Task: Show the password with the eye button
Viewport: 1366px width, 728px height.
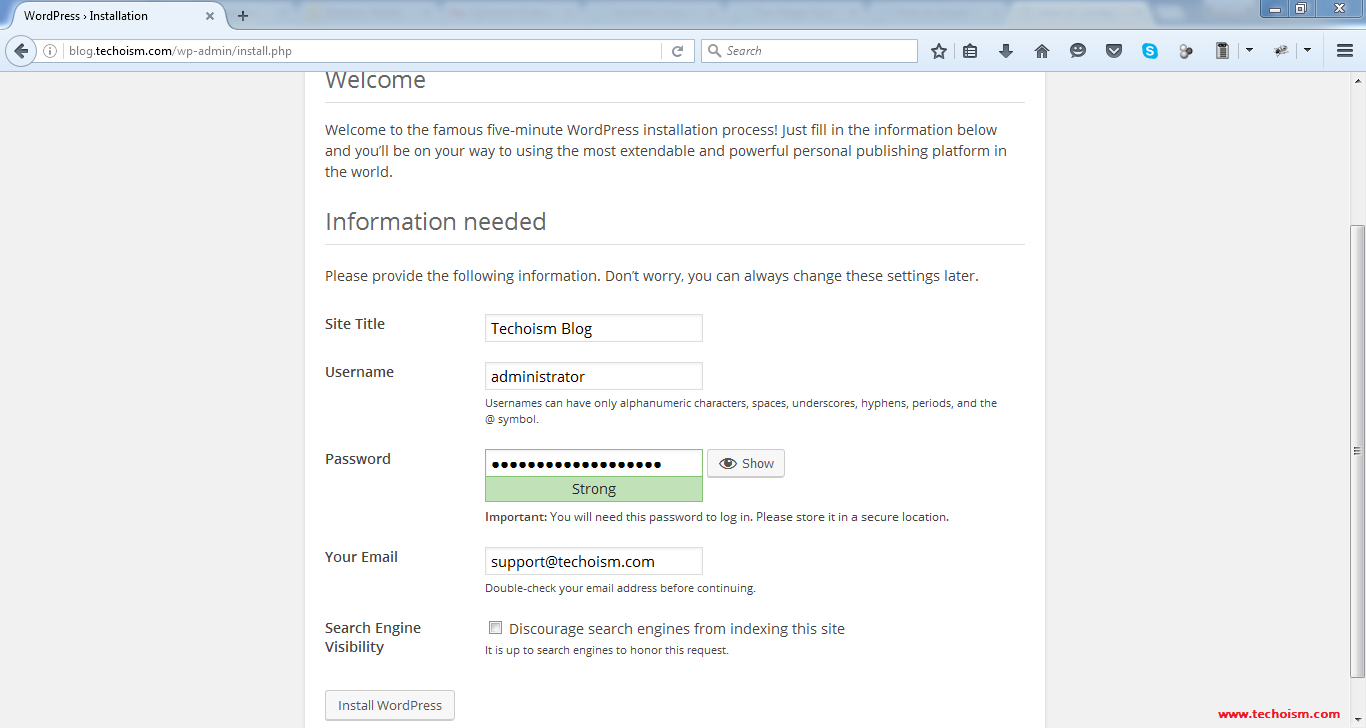Action: 746,463
